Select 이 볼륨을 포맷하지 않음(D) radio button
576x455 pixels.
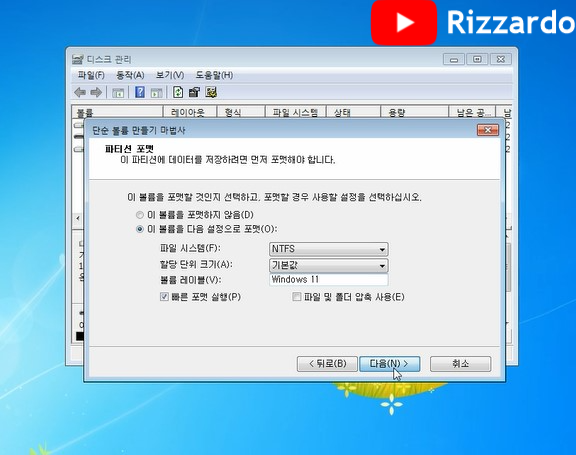(x=140, y=215)
